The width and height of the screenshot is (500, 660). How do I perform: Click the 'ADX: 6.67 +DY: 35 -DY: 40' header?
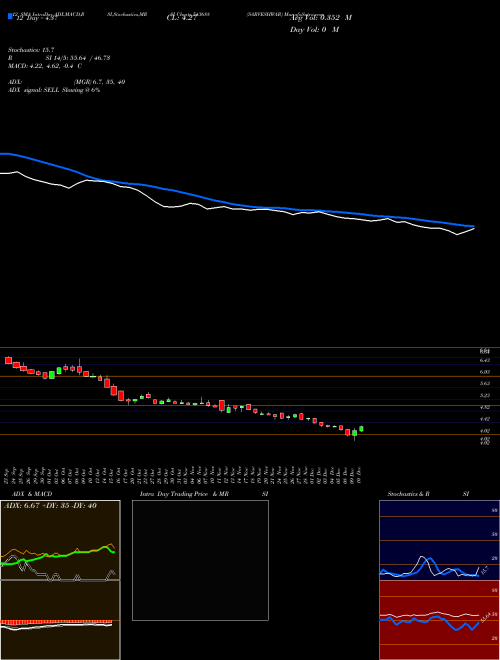(50, 506)
